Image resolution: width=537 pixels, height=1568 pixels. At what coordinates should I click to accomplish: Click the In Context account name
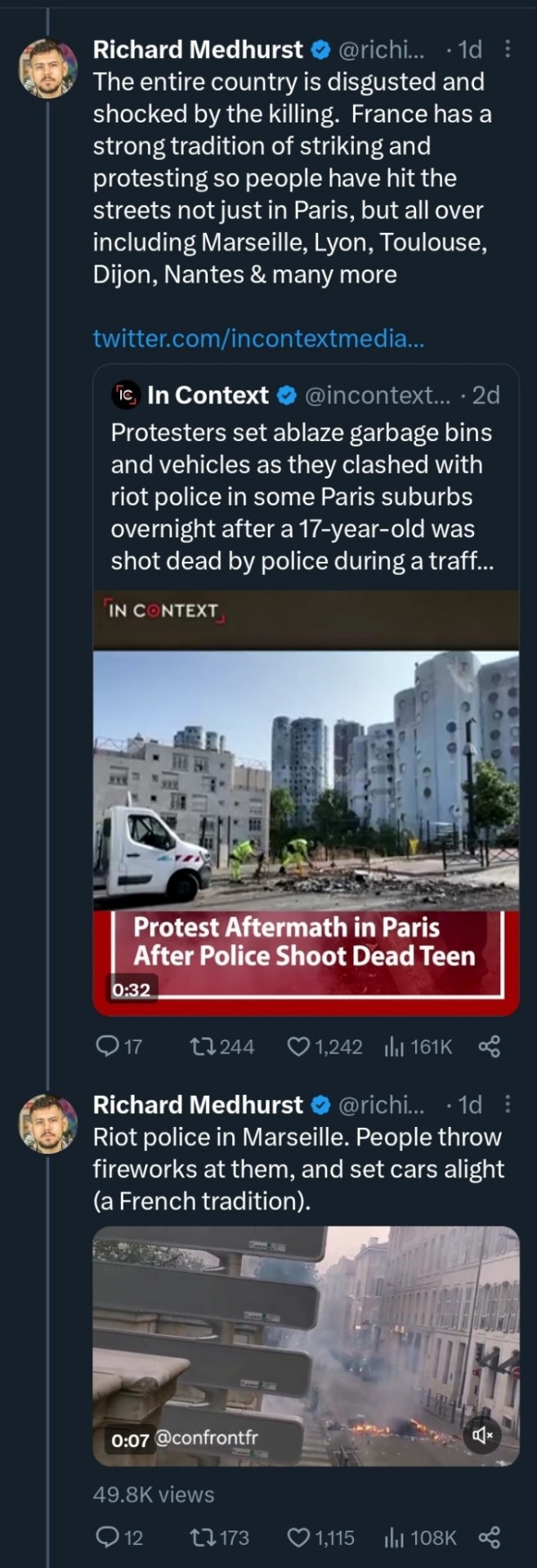[x=208, y=395]
